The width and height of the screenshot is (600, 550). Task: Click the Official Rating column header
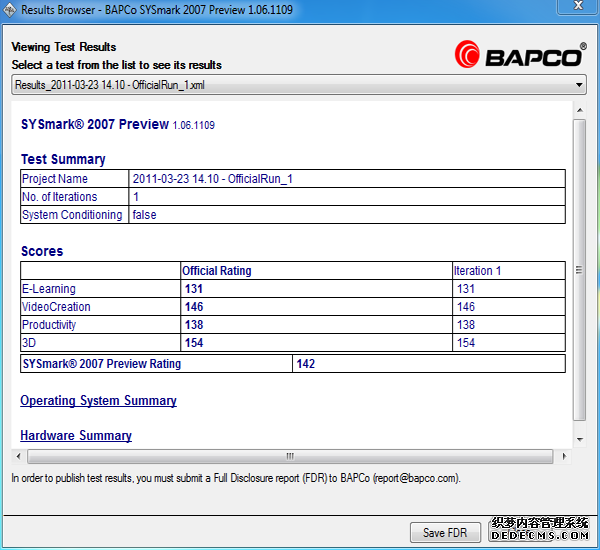click(217, 271)
